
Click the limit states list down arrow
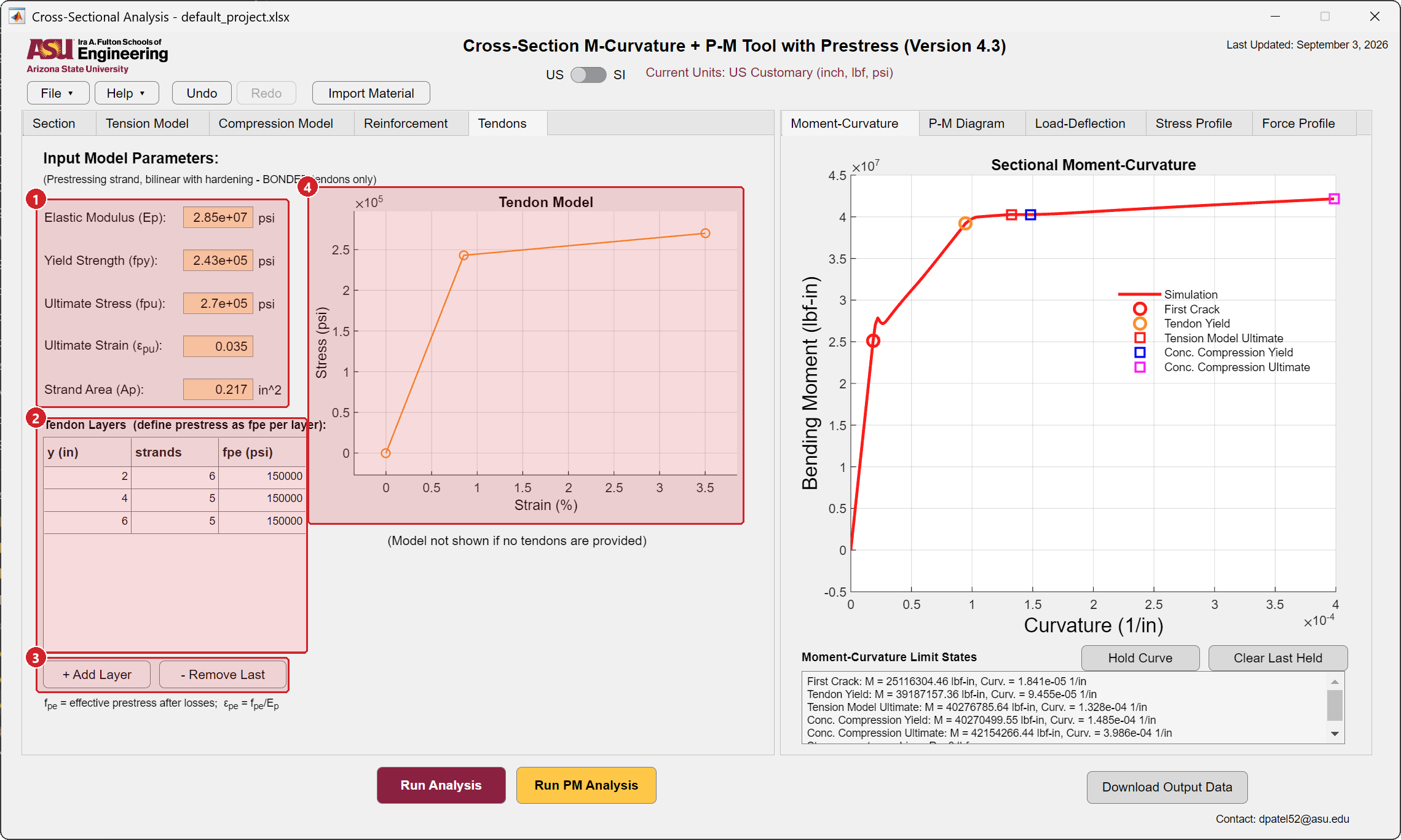pyautogui.click(x=1335, y=734)
